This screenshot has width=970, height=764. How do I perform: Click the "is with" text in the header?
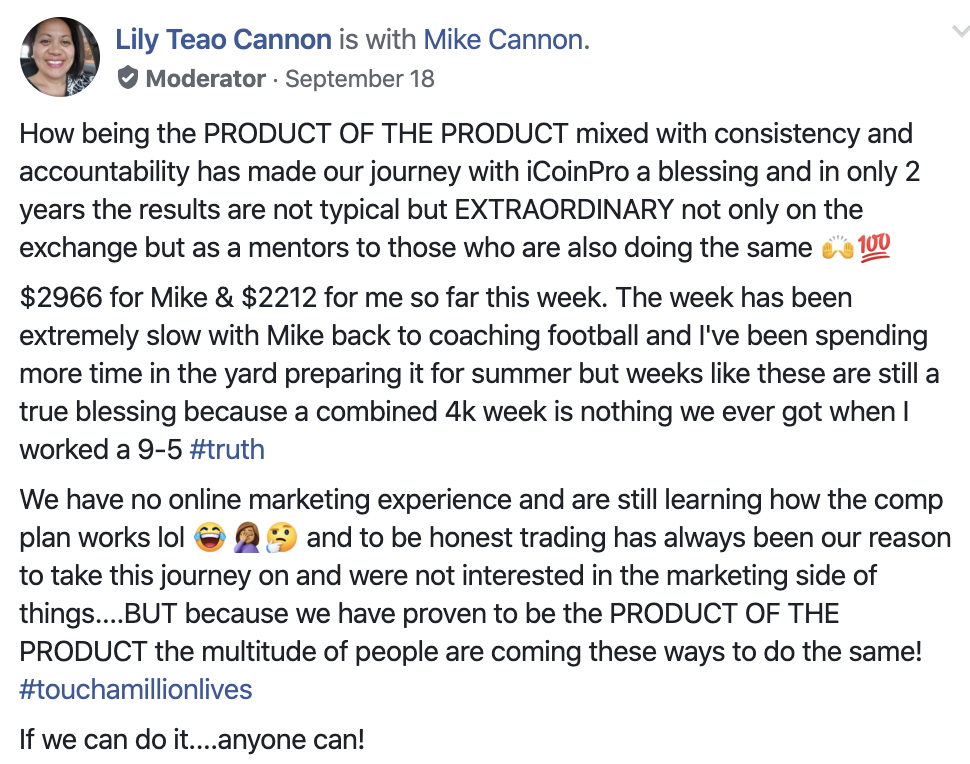point(377,40)
